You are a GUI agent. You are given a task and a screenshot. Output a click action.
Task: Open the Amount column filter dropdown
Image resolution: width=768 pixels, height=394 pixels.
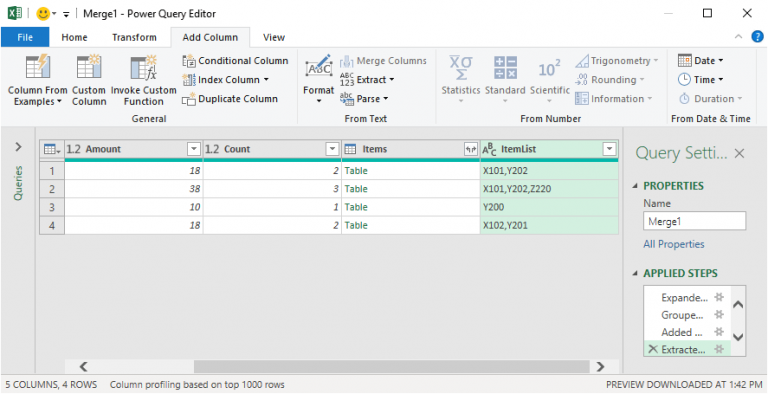click(x=194, y=149)
